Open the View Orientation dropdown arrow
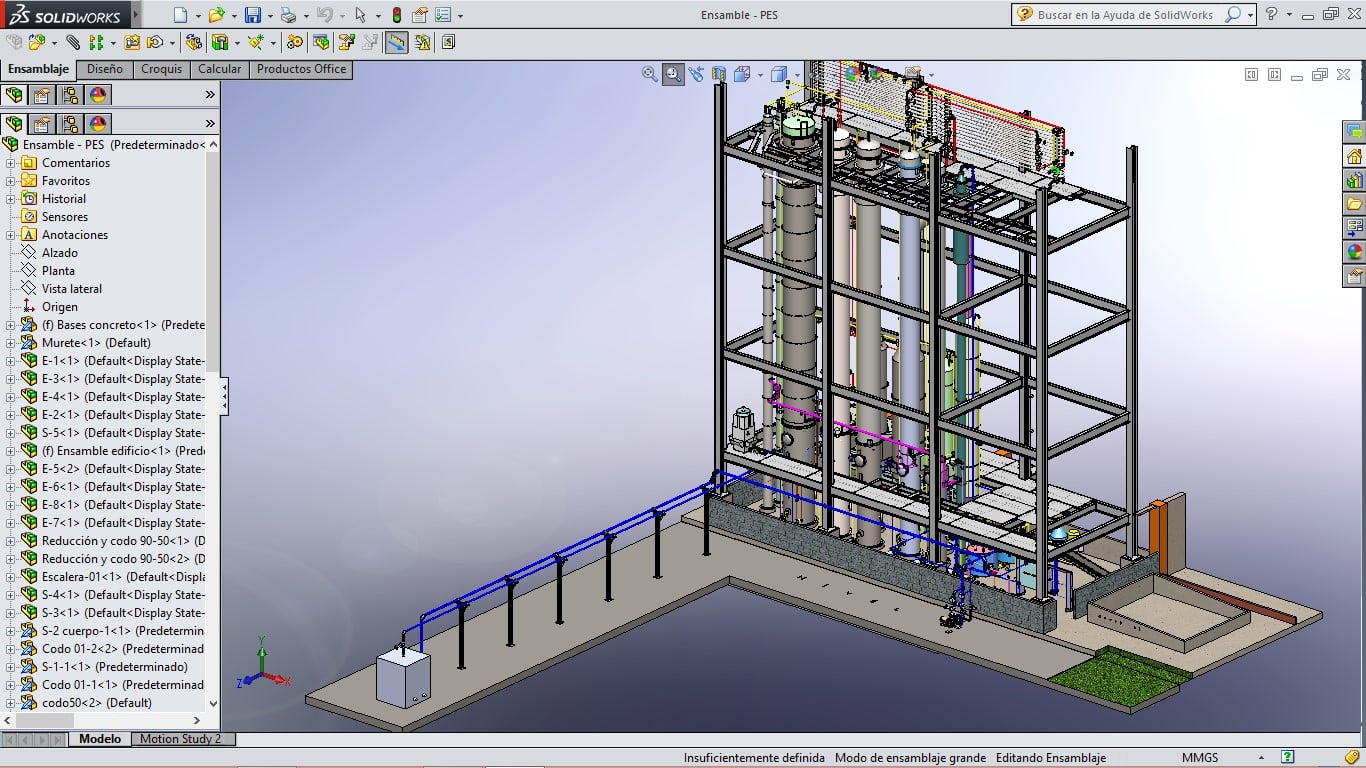 click(x=761, y=75)
